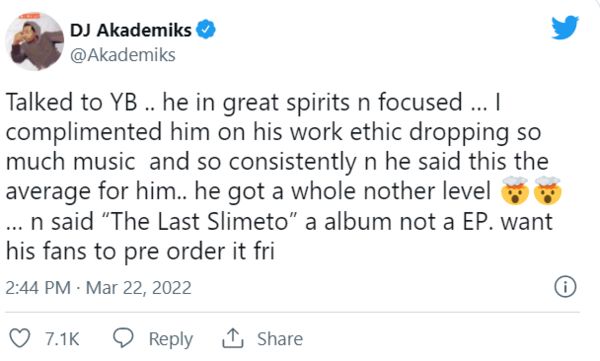Click the 7.1K likes count

point(62,339)
